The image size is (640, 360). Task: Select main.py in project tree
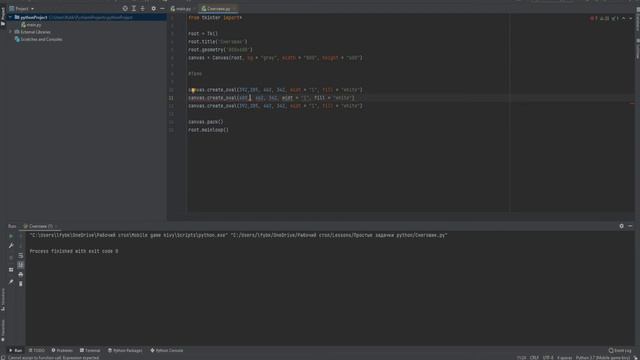tap(33, 25)
